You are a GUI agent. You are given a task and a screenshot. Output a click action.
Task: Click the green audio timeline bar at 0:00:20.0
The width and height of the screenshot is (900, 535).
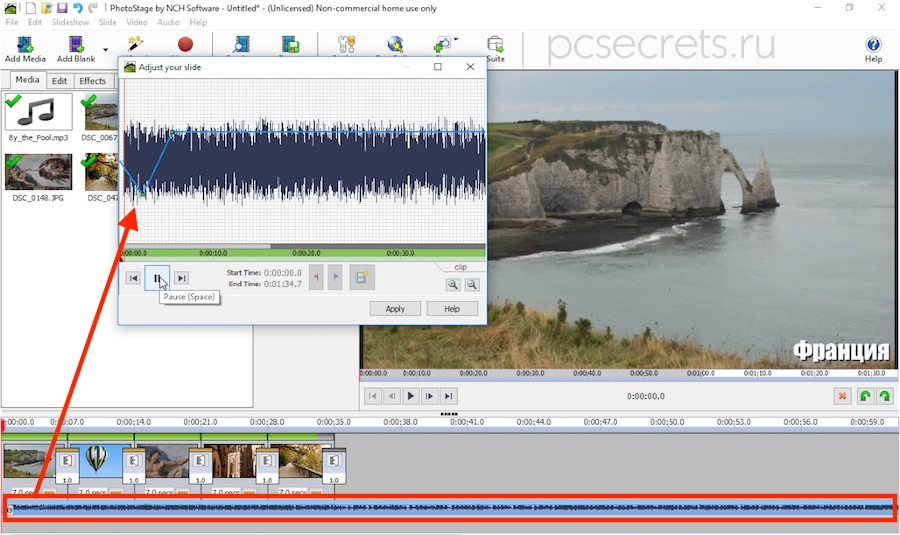(307, 253)
